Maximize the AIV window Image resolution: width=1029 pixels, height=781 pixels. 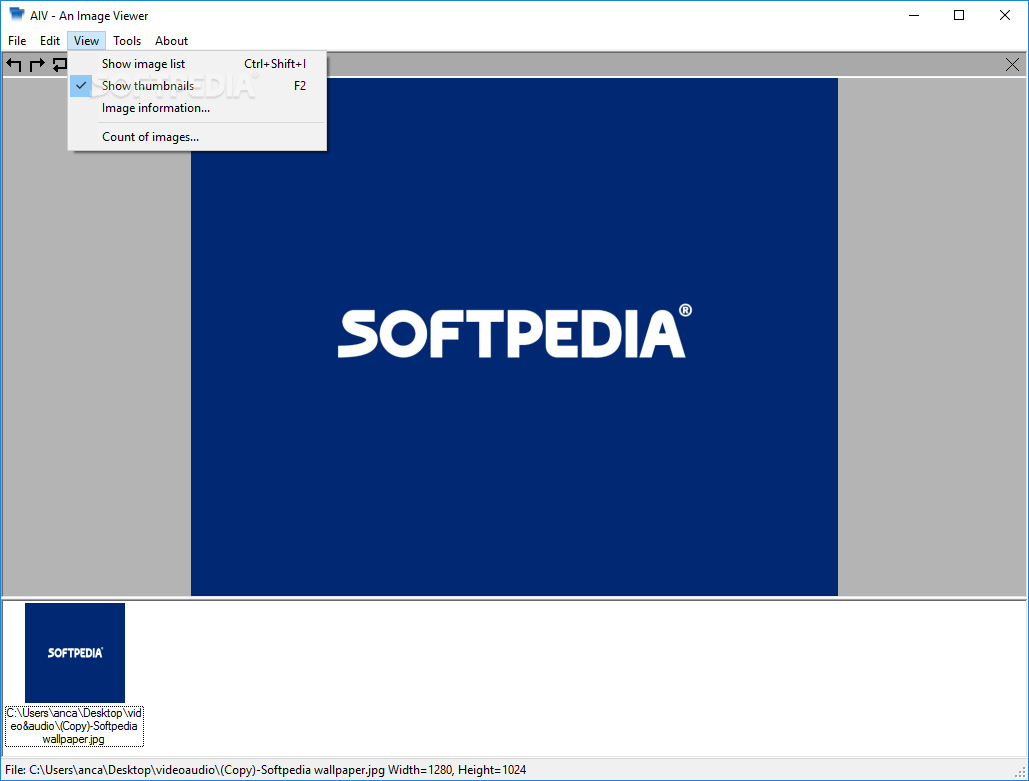959,15
